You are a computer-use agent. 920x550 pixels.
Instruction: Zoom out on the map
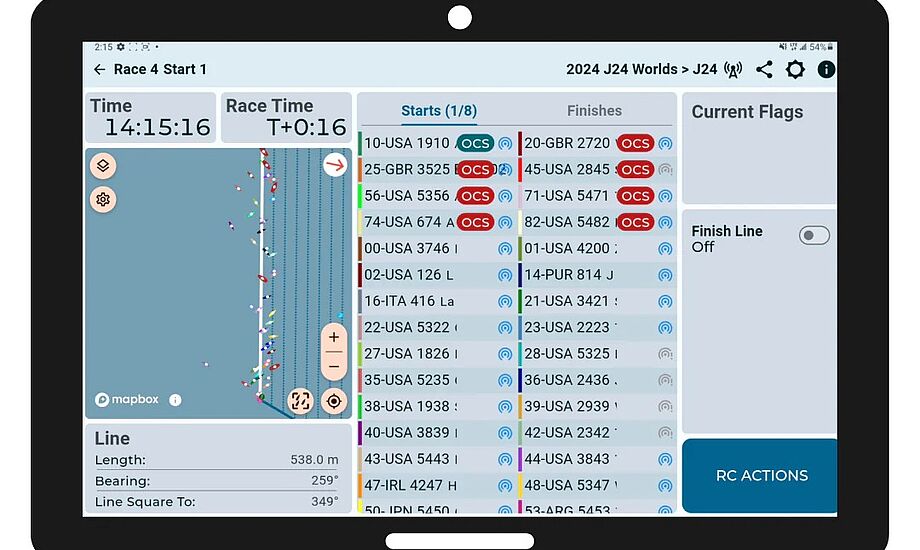pos(334,365)
